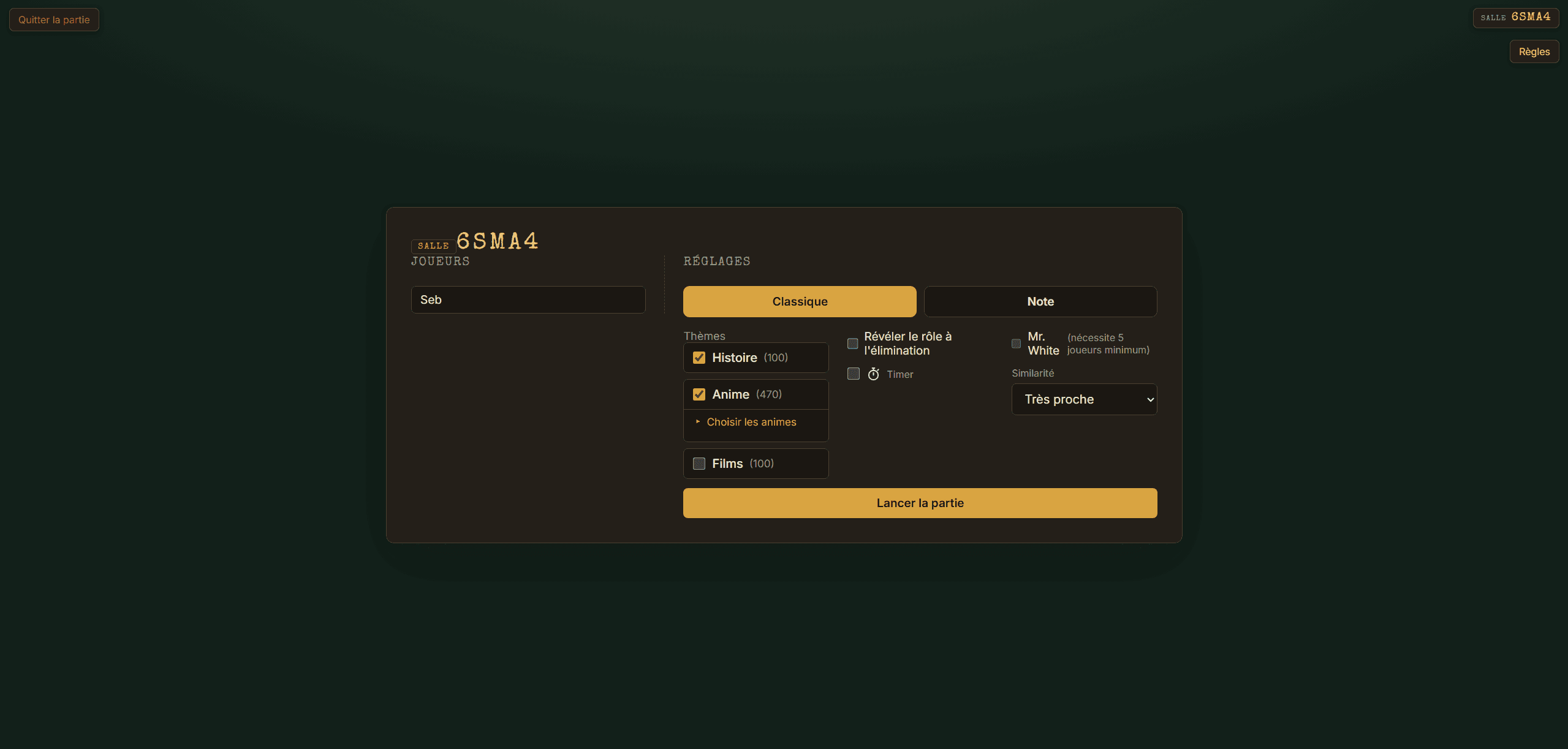Enable Révéler le rôle à l'élimination
Viewport: 1568px width, 749px height.
852,344
